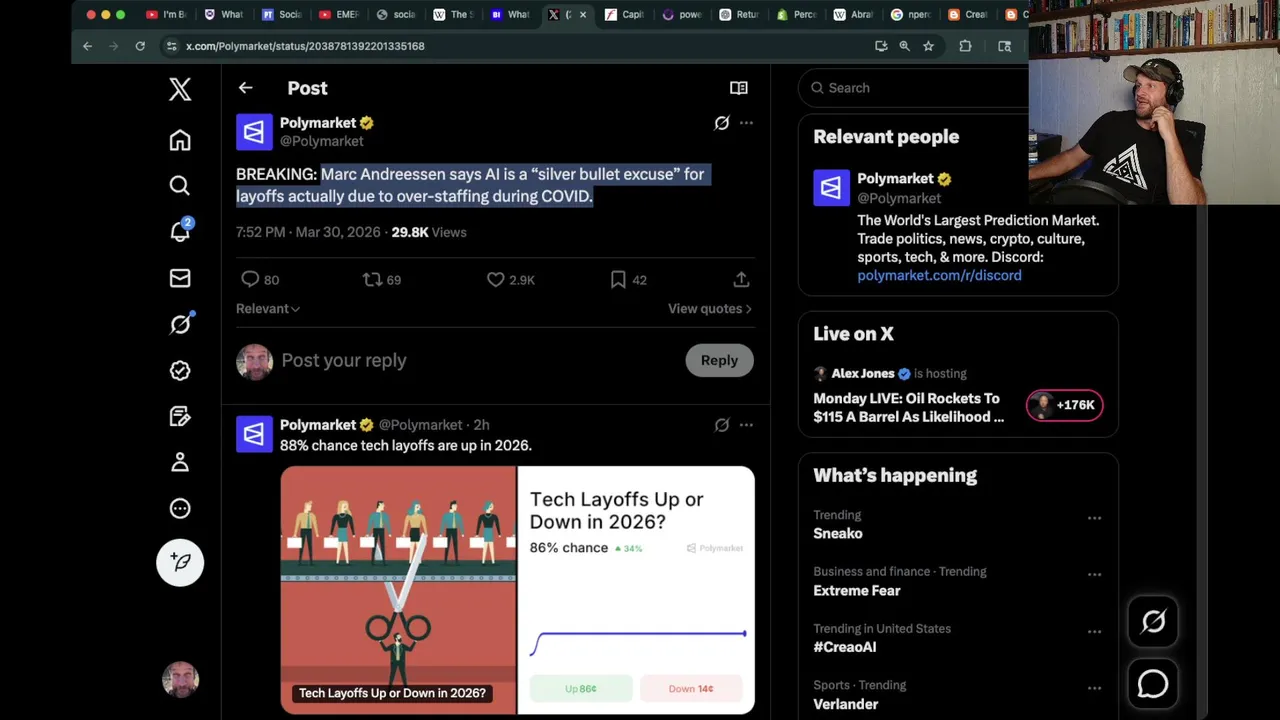Open Alex Jones live broadcast title
This screenshot has height=720, width=1280.
908,408
